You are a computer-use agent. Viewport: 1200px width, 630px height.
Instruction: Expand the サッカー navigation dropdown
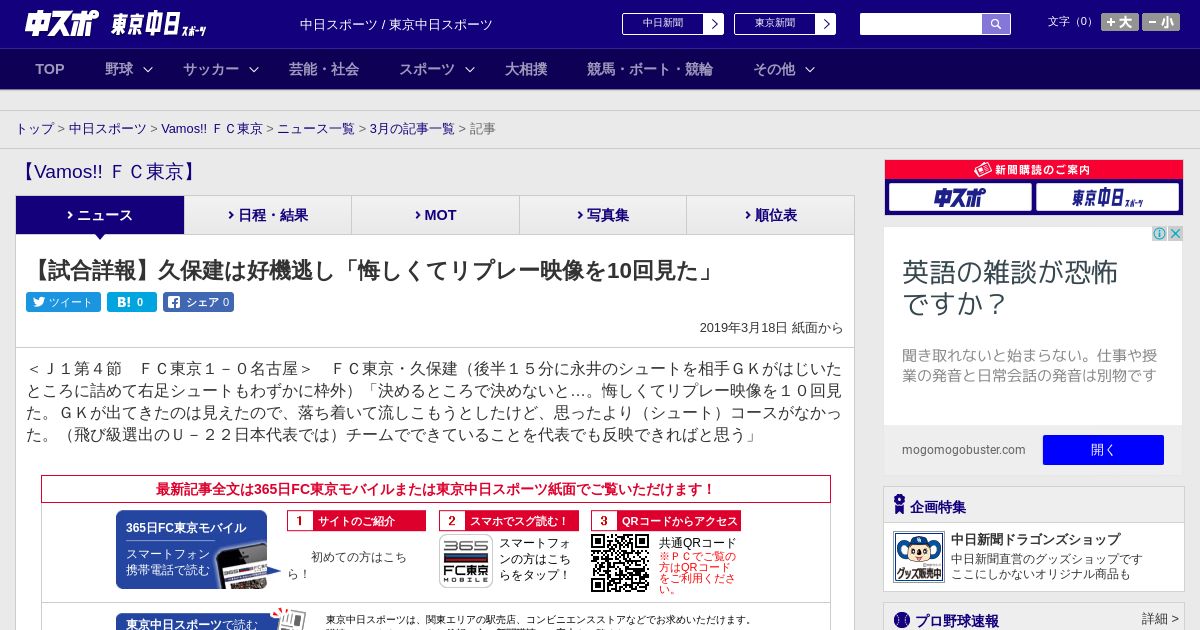[221, 69]
